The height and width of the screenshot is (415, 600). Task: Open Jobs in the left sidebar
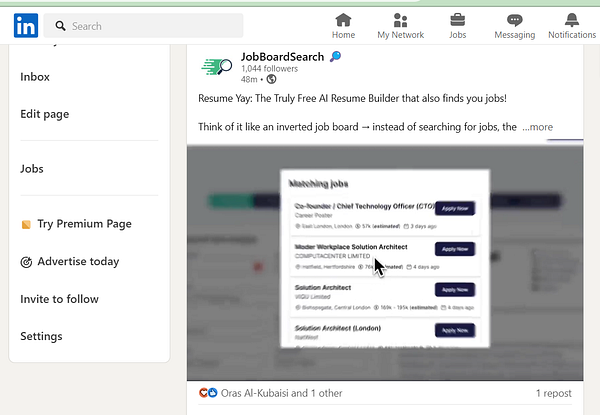tap(32, 169)
